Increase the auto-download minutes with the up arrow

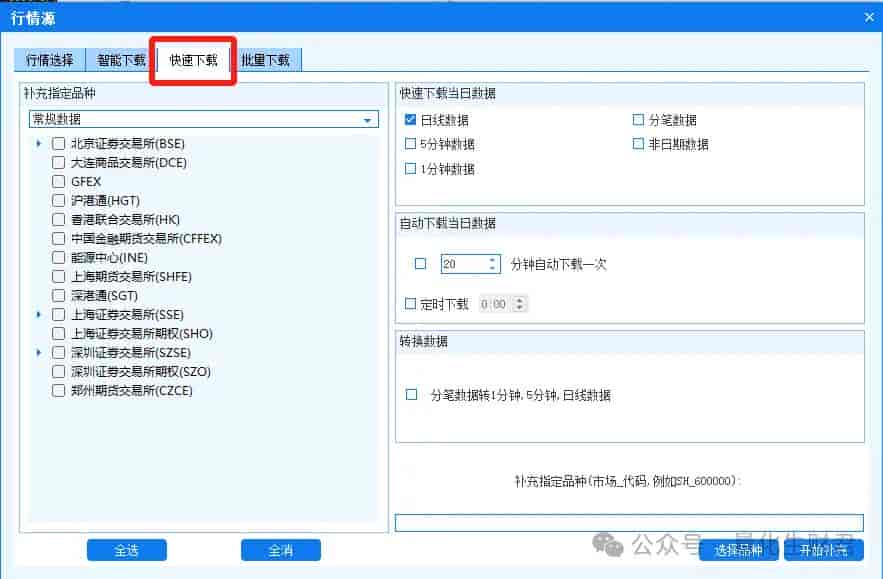click(x=492, y=260)
